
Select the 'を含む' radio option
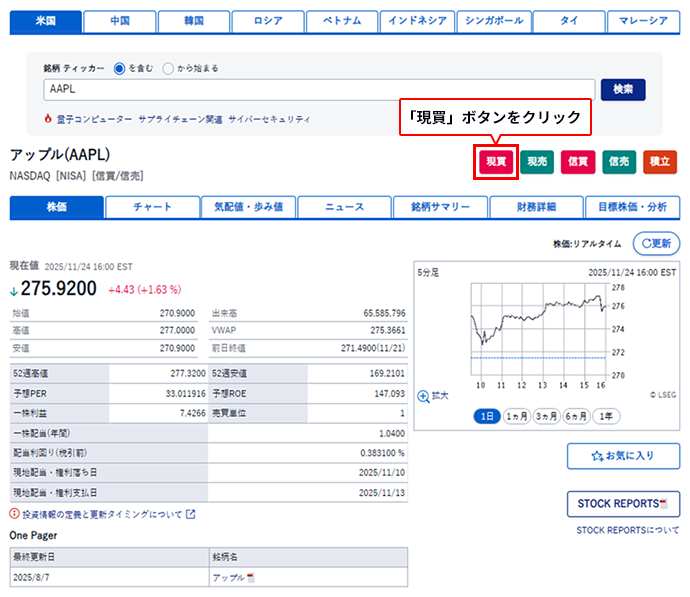pos(119,68)
